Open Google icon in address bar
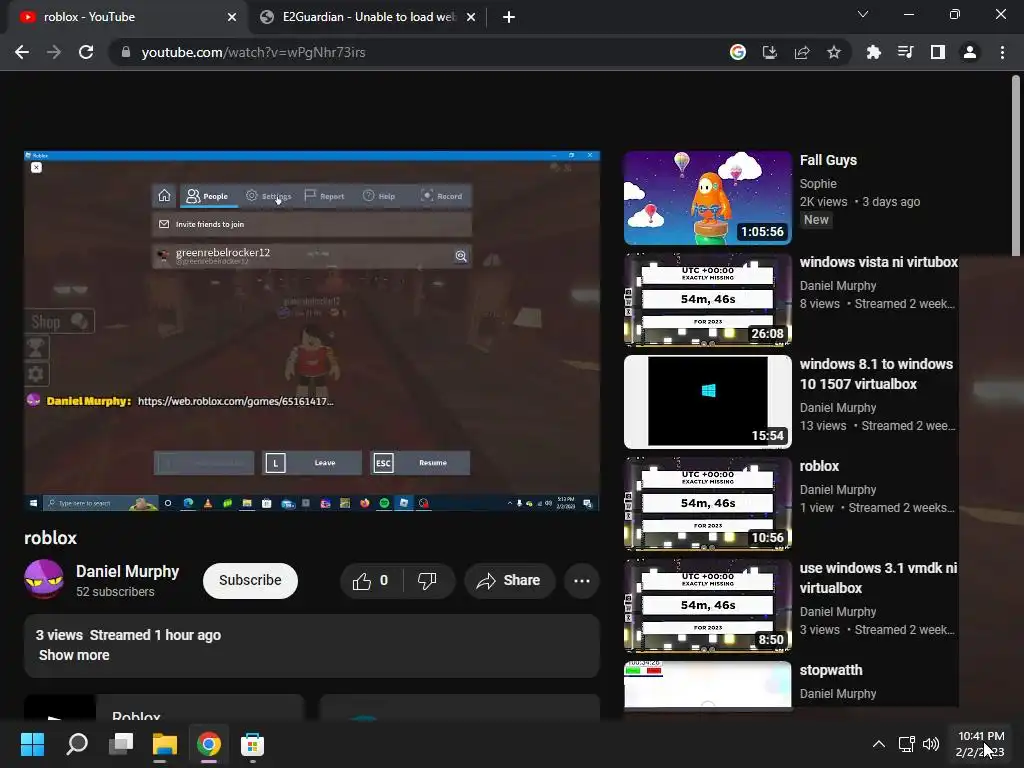The width and height of the screenshot is (1024, 768). coord(738,52)
